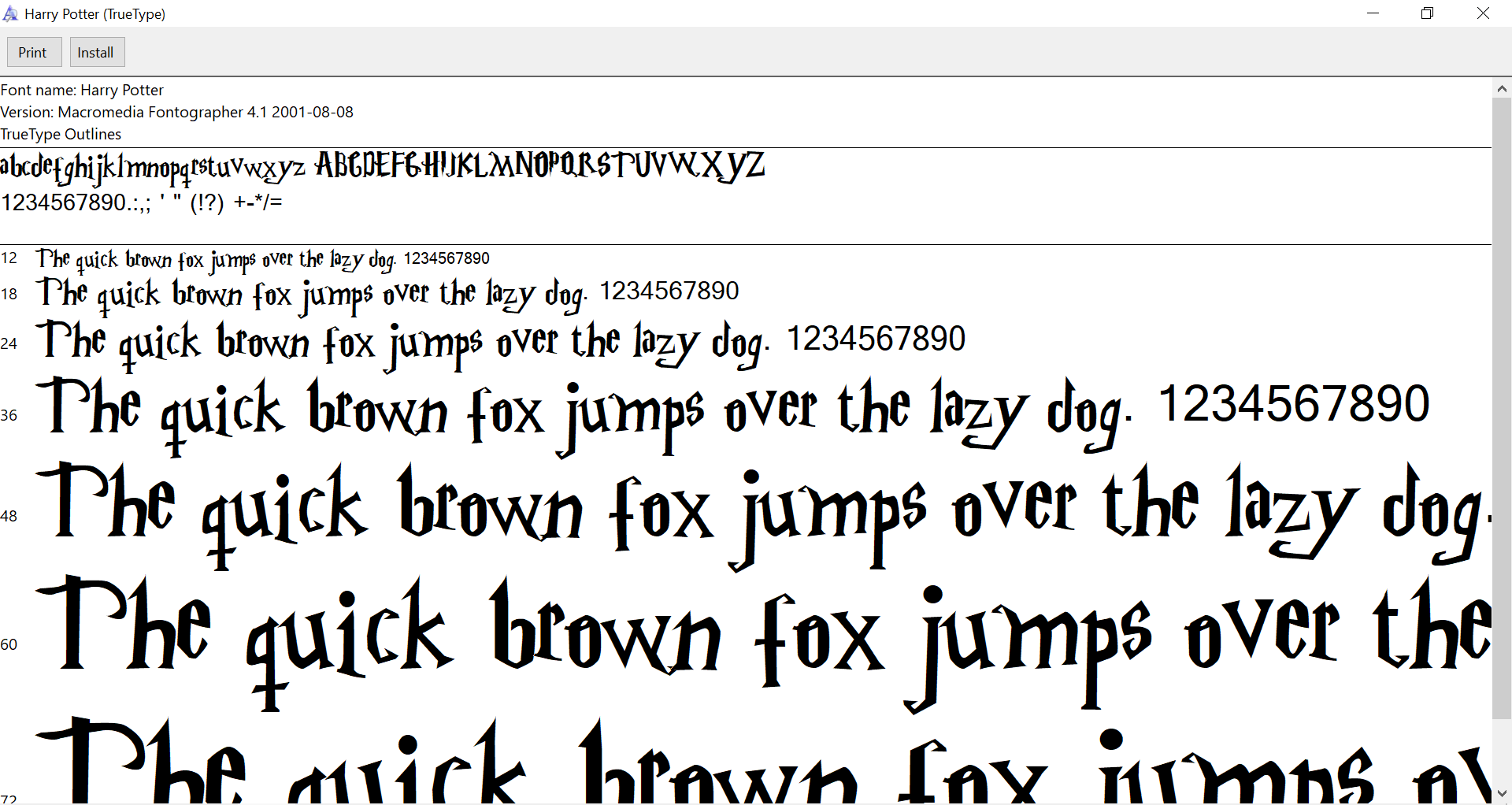1512x805 pixels.
Task: Click the TrueType Outlines text
Action: 61,134
